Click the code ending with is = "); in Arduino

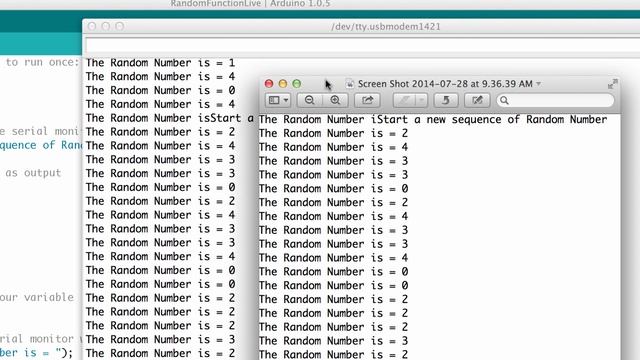click(36, 352)
